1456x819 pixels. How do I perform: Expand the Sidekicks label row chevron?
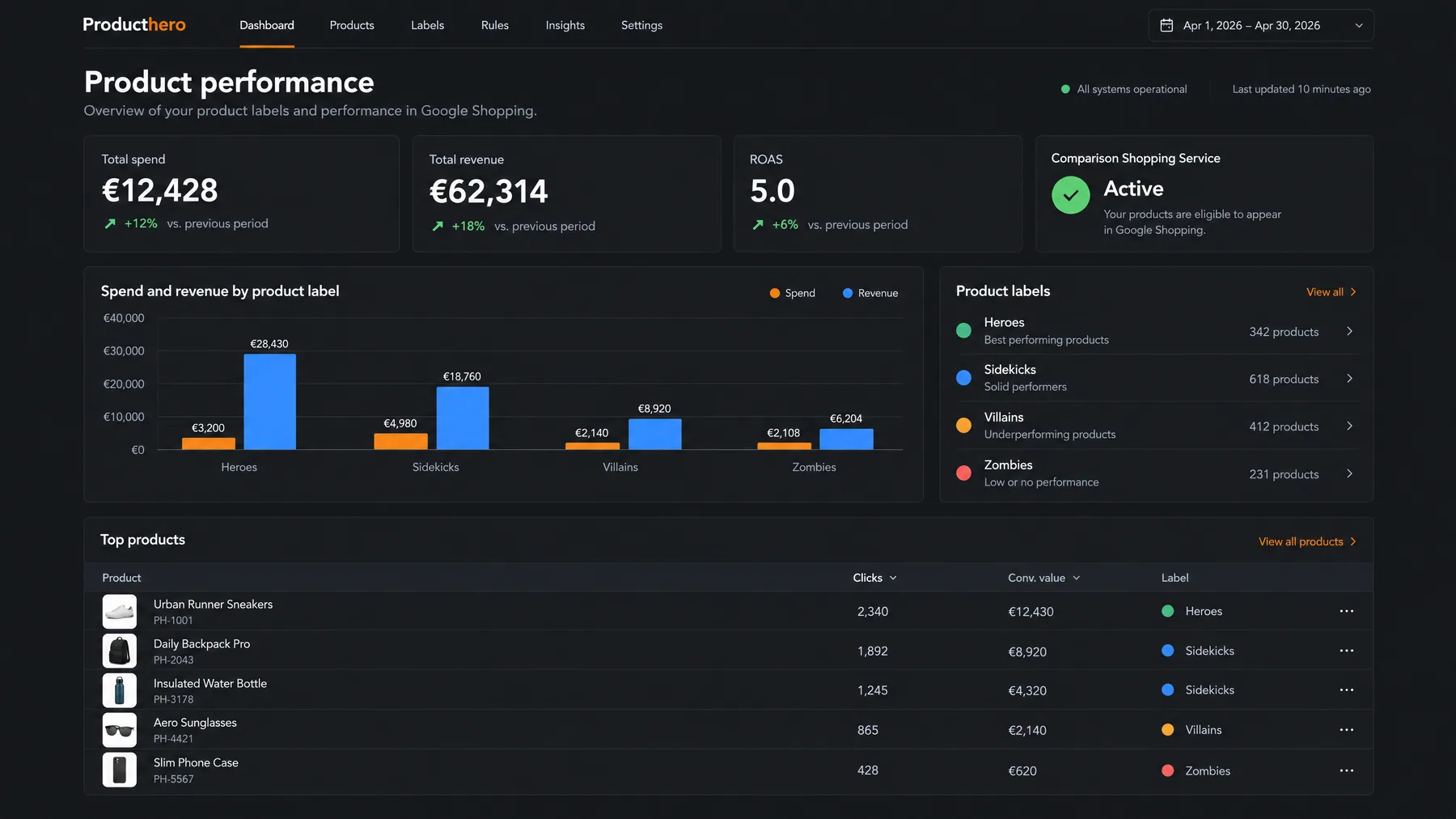pyautogui.click(x=1349, y=378)
